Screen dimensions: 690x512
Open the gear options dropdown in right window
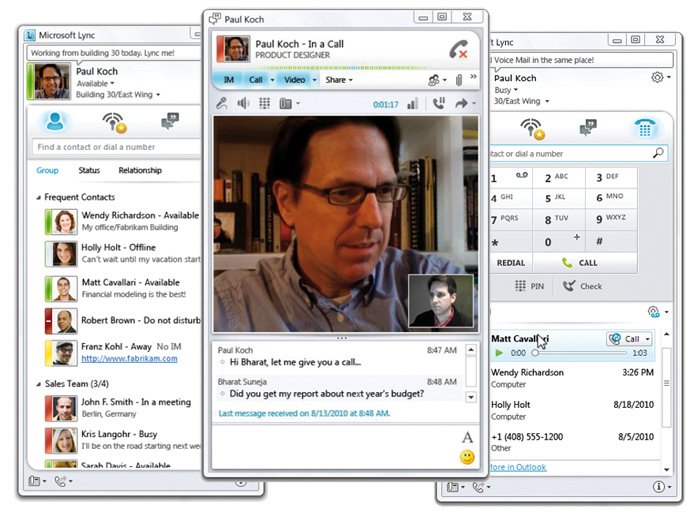658,78
